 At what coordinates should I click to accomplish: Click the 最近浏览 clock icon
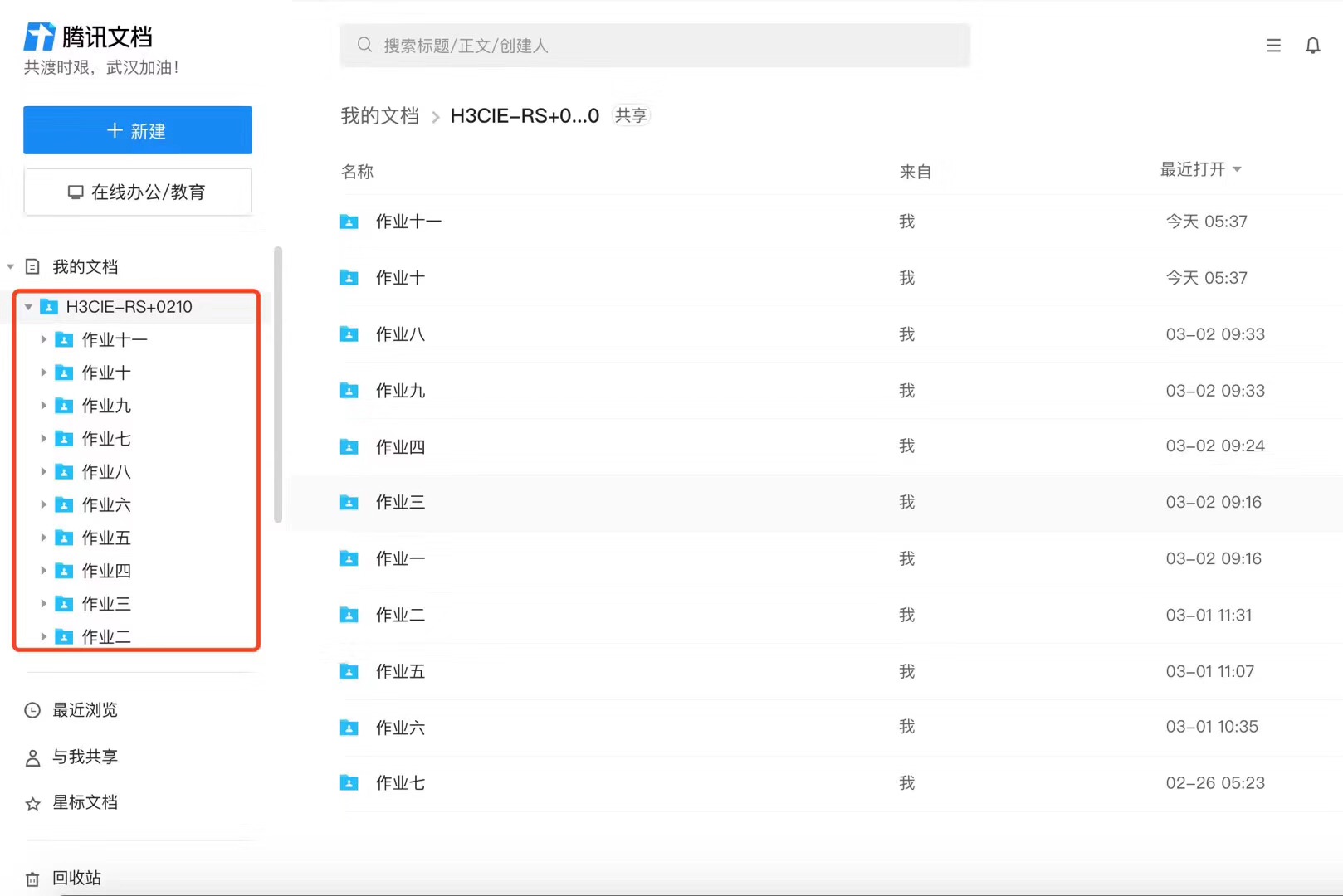pyautogui.click(x=32, y=710)
